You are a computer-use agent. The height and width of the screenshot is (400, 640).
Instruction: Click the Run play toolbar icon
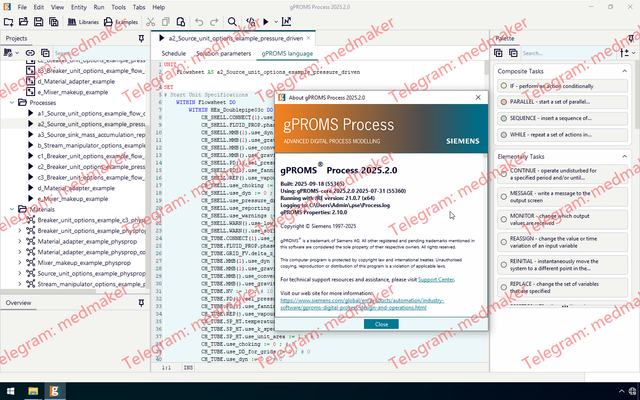click(x=266, y=22)
